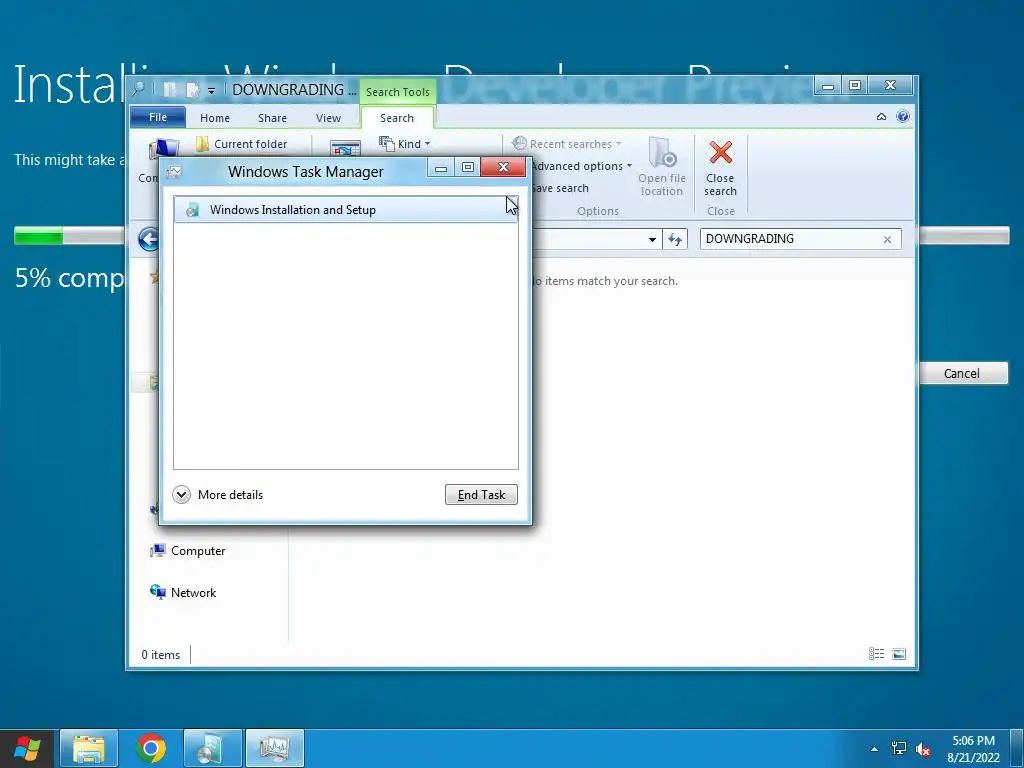Click Windows Installation and Setup app icon
Image resolution: width=1024 pixels, height=768 pixels.
click(x=192, y=210)
